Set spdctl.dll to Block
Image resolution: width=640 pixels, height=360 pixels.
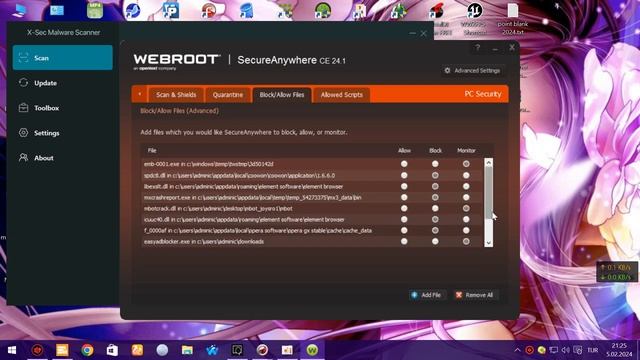point(435,175)
